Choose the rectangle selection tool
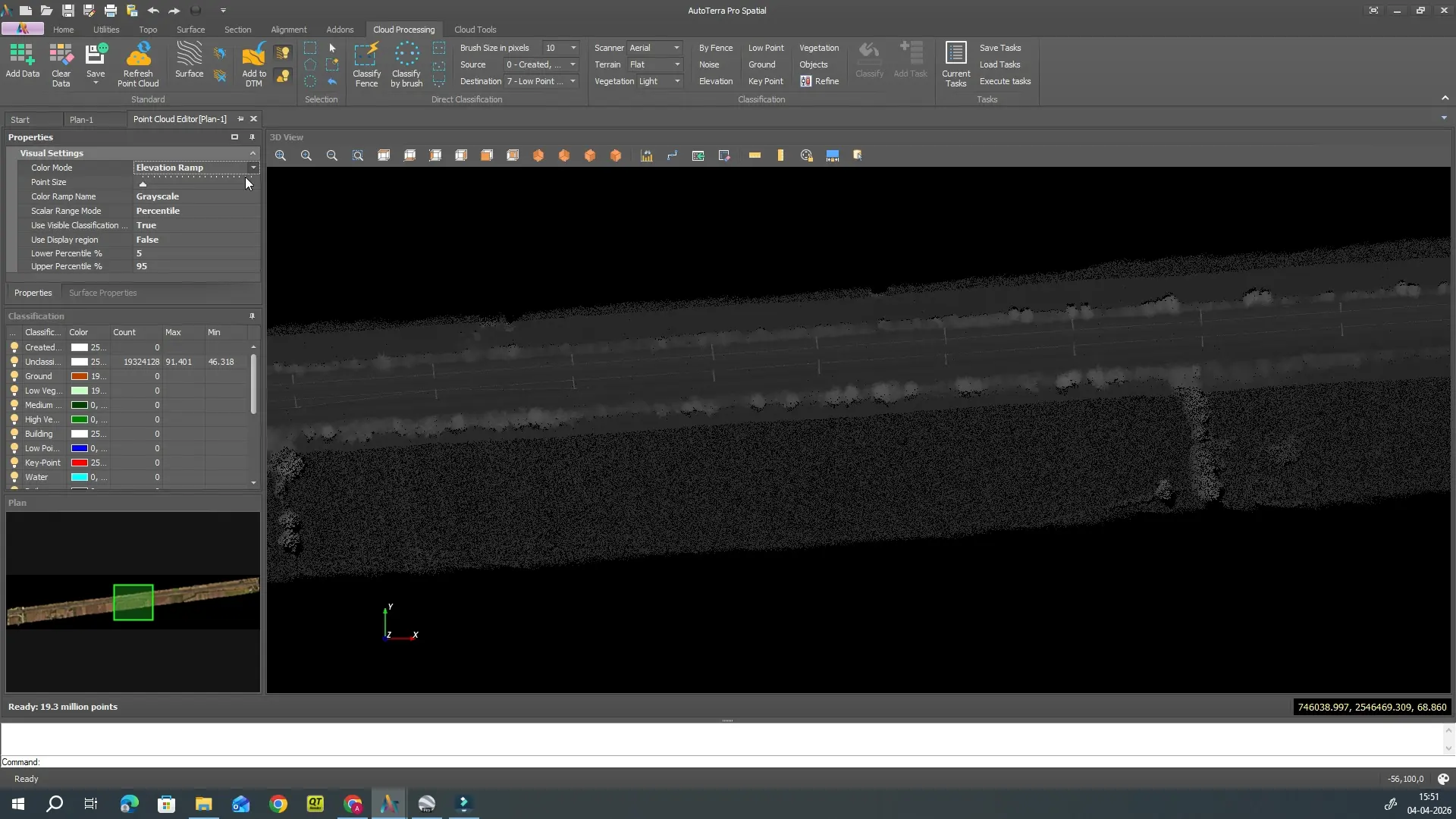 pos(310,48)
